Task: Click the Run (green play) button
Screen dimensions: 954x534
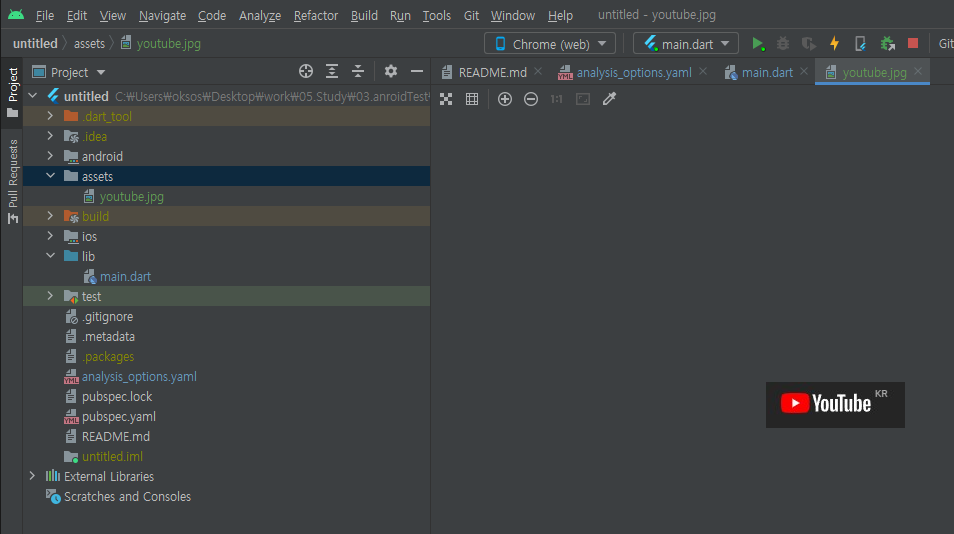Action: pyautogui.click(x=757, y=44)
